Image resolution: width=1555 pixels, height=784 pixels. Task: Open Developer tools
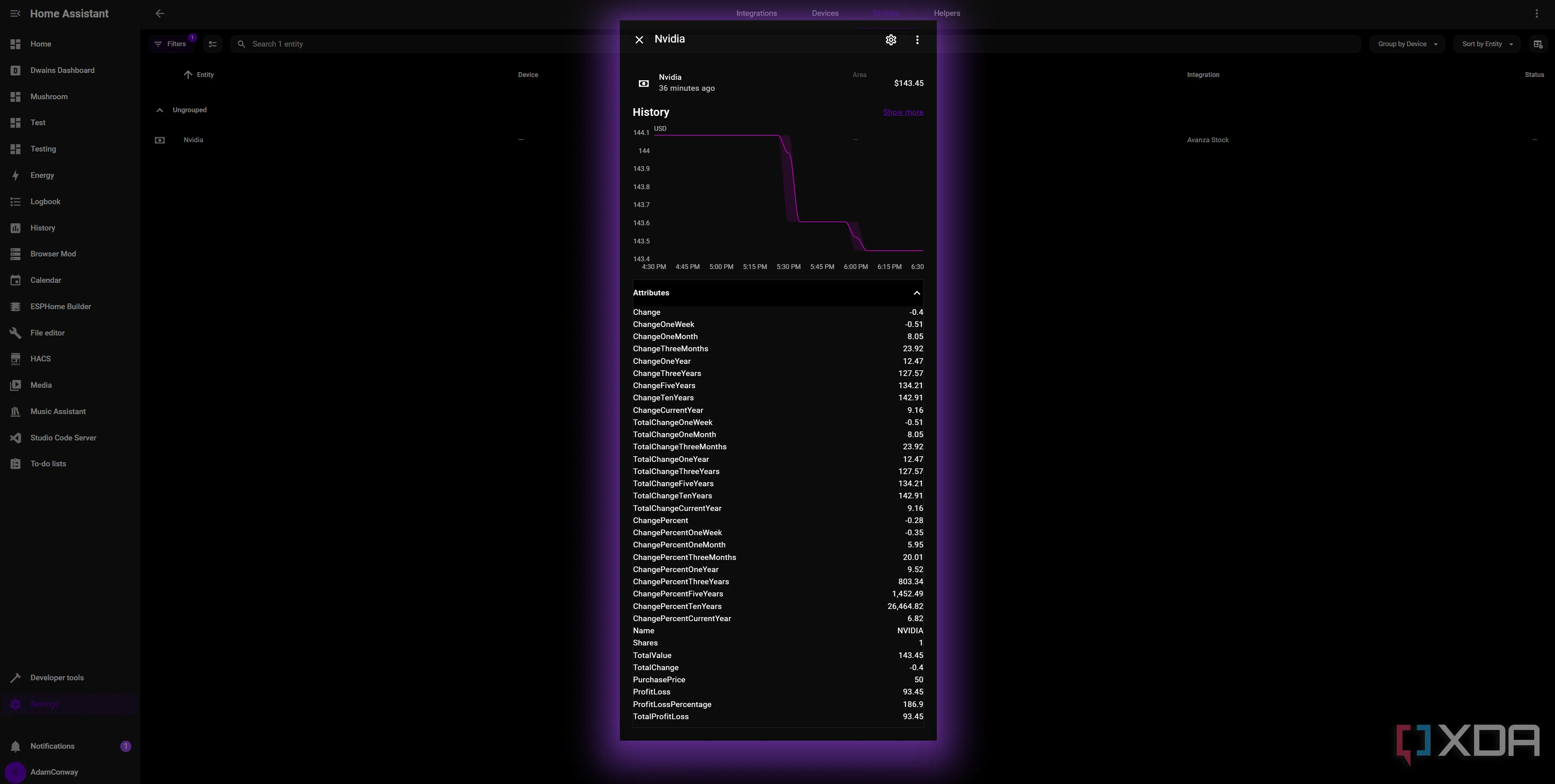70,678
